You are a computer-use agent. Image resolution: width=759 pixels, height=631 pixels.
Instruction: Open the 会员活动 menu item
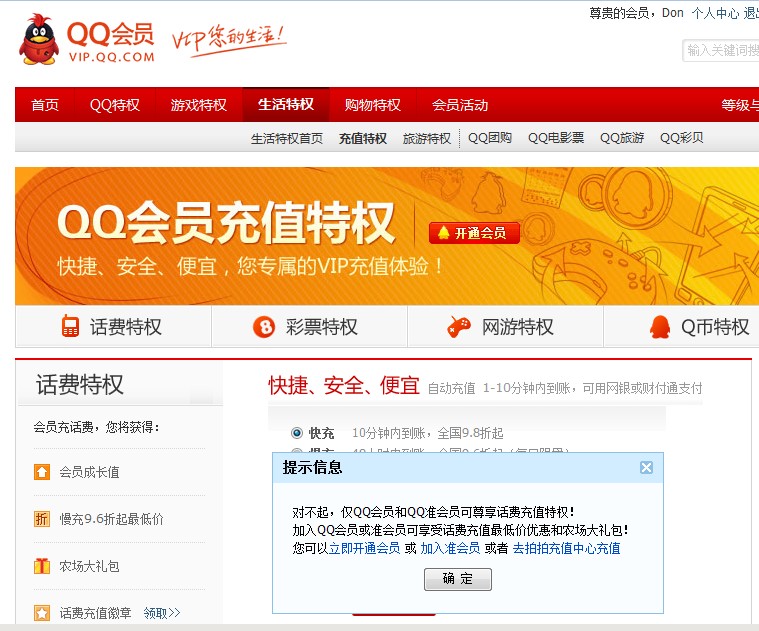(460, 105)
